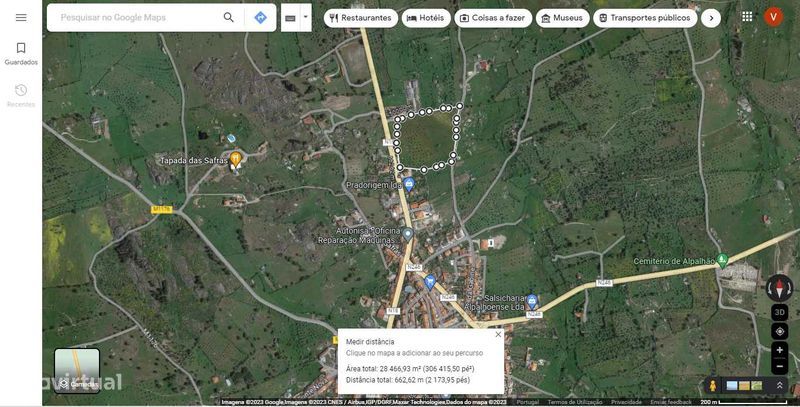Open the Privacidade footer link
This screenshot has width=800, height=407.
click(x=626, y=402)
